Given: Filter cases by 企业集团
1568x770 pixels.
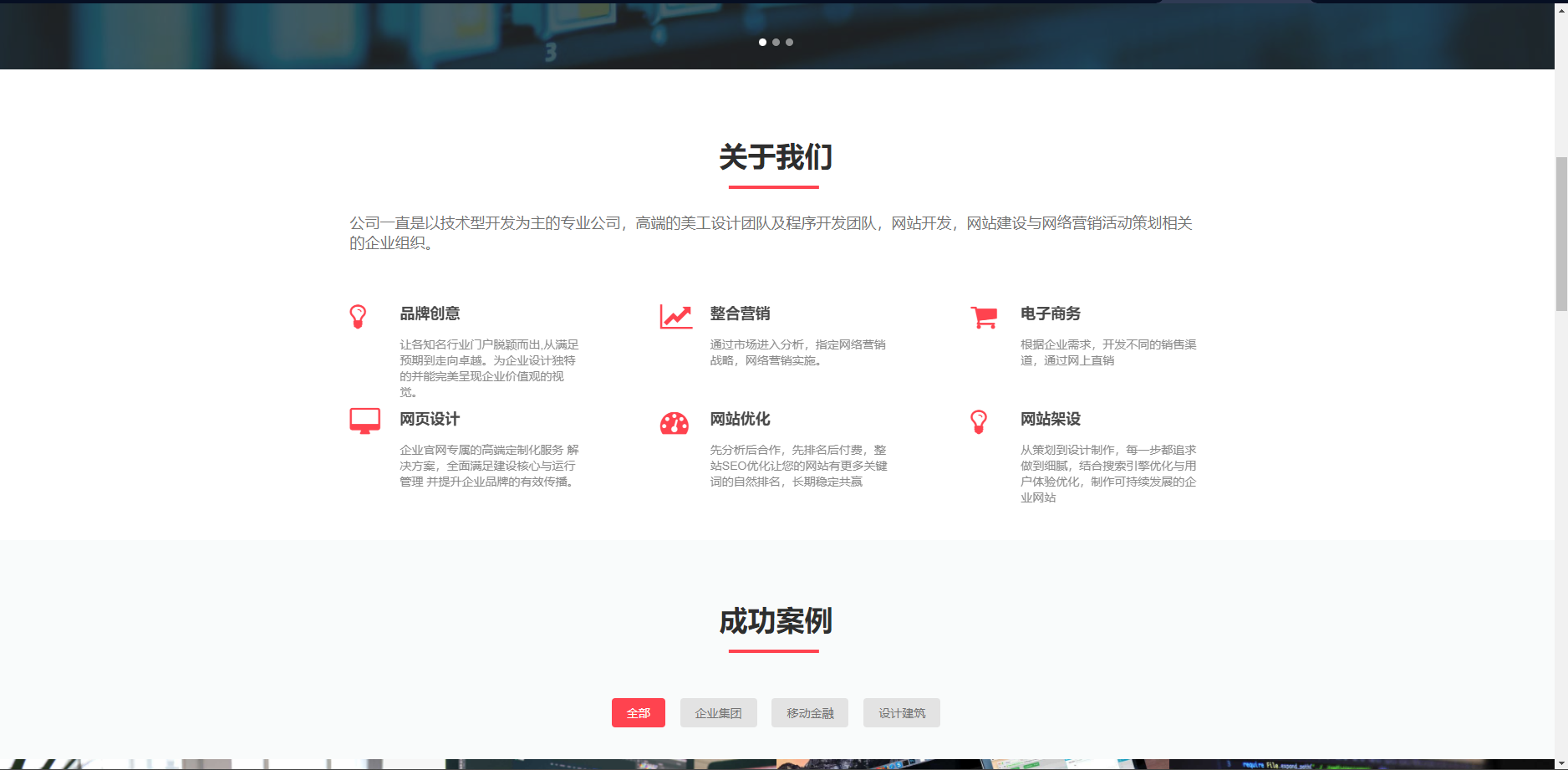Looking at the screenshot, I should coord(718,713).
